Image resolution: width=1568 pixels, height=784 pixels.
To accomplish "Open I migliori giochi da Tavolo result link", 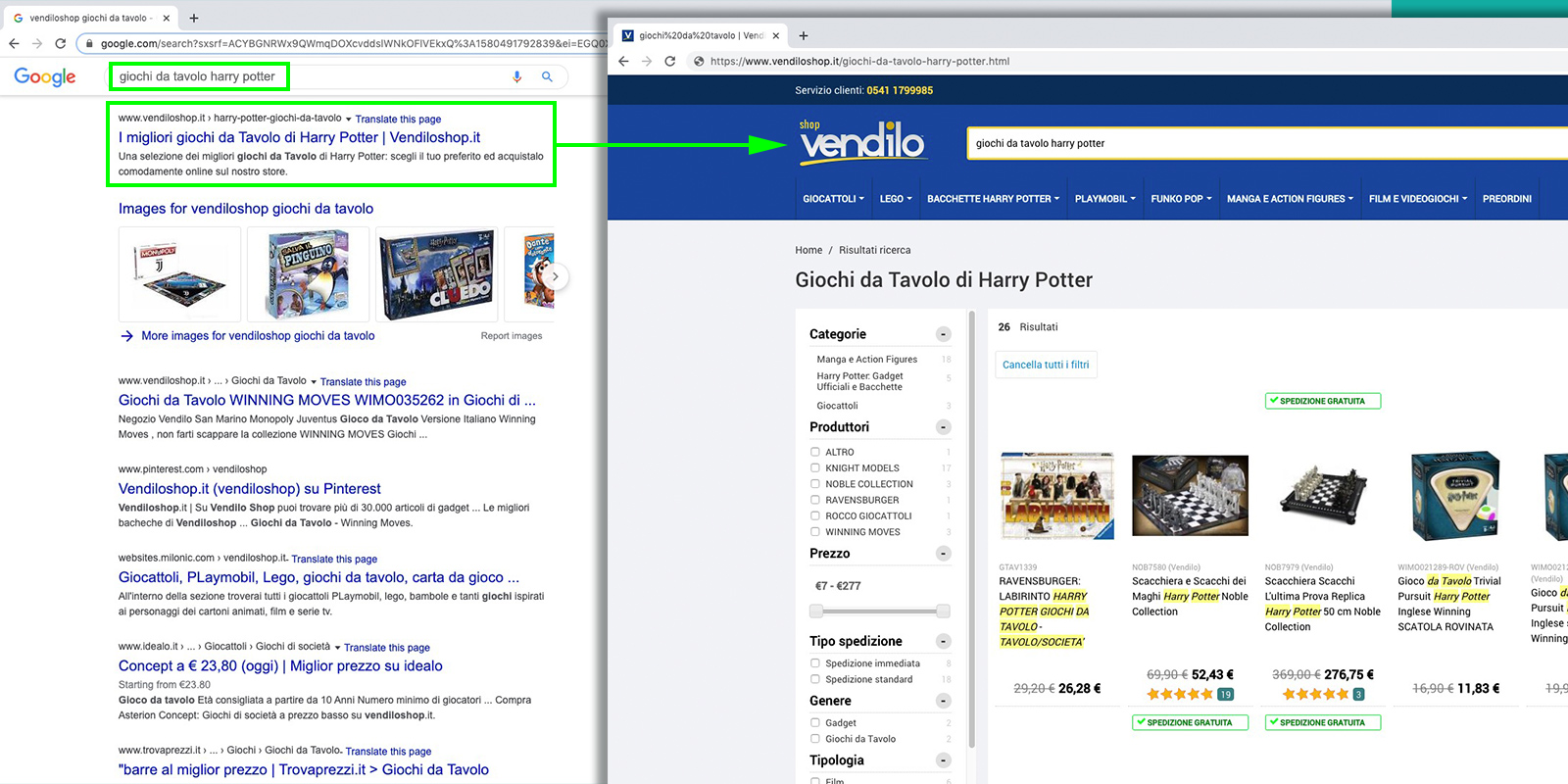I will tap(299, 137).
